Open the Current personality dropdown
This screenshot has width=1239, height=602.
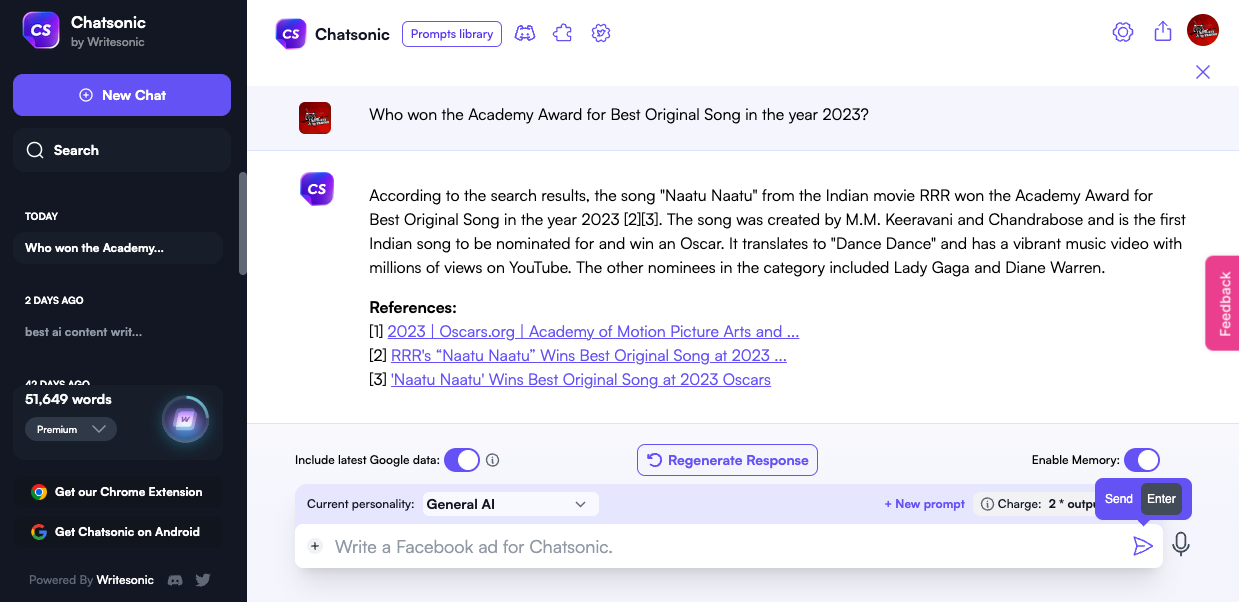pos(510,504)
